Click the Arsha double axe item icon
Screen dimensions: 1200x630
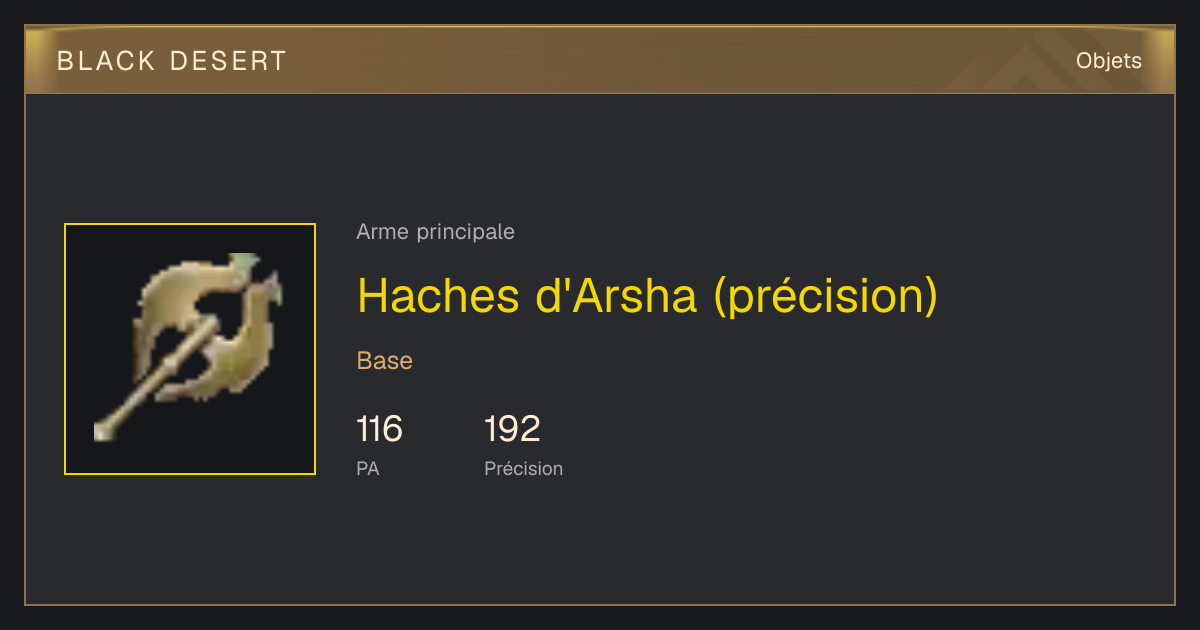coord(190,349)
